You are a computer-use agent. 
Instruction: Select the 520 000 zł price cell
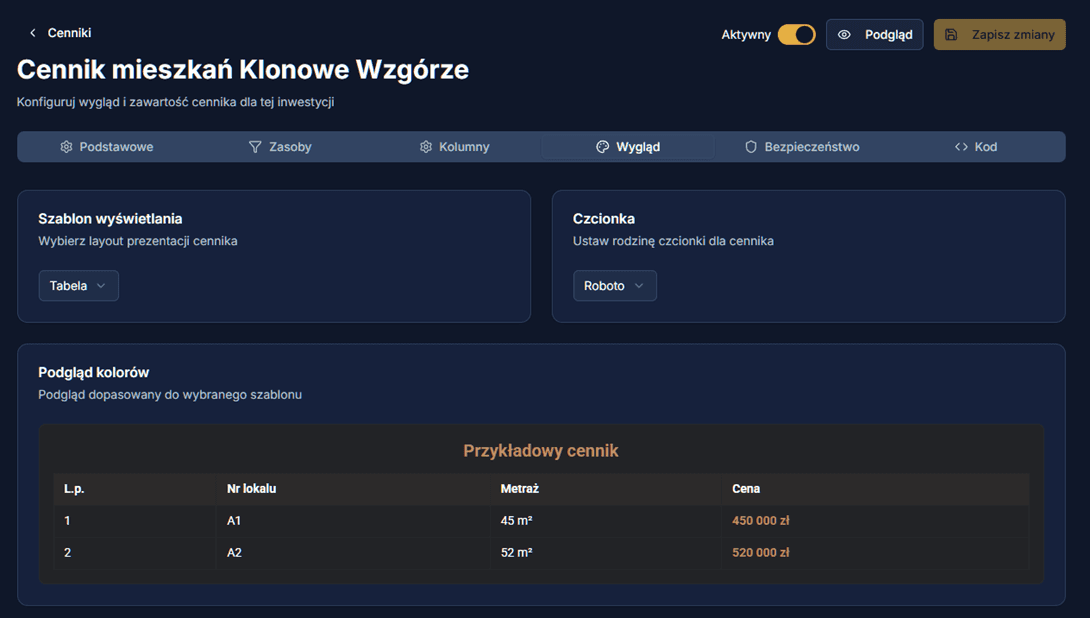760,551
